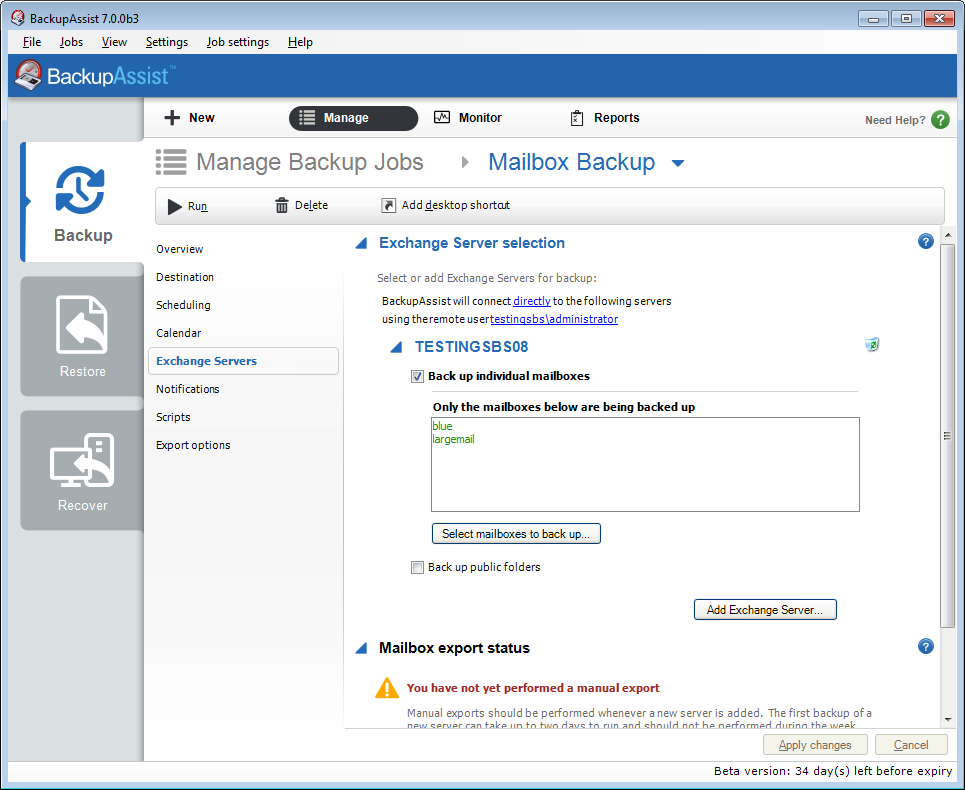This screenshot has height=790, width=965.
Task: Select Calendar in the job settings list
Action: 178,333
